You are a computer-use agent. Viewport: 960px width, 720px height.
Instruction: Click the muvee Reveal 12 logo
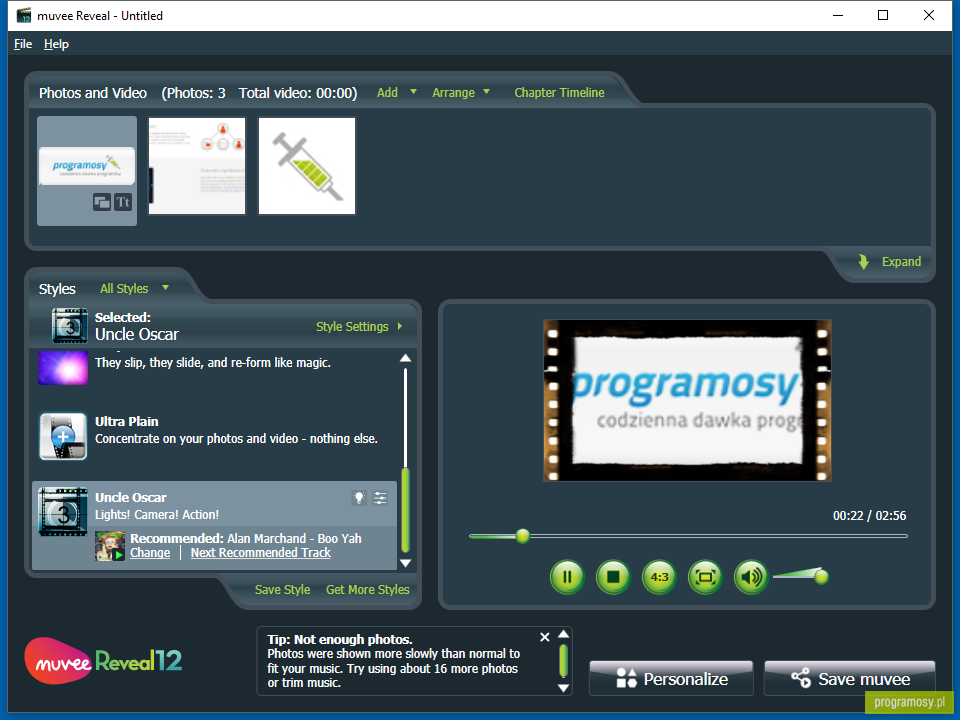coord(103,661)
